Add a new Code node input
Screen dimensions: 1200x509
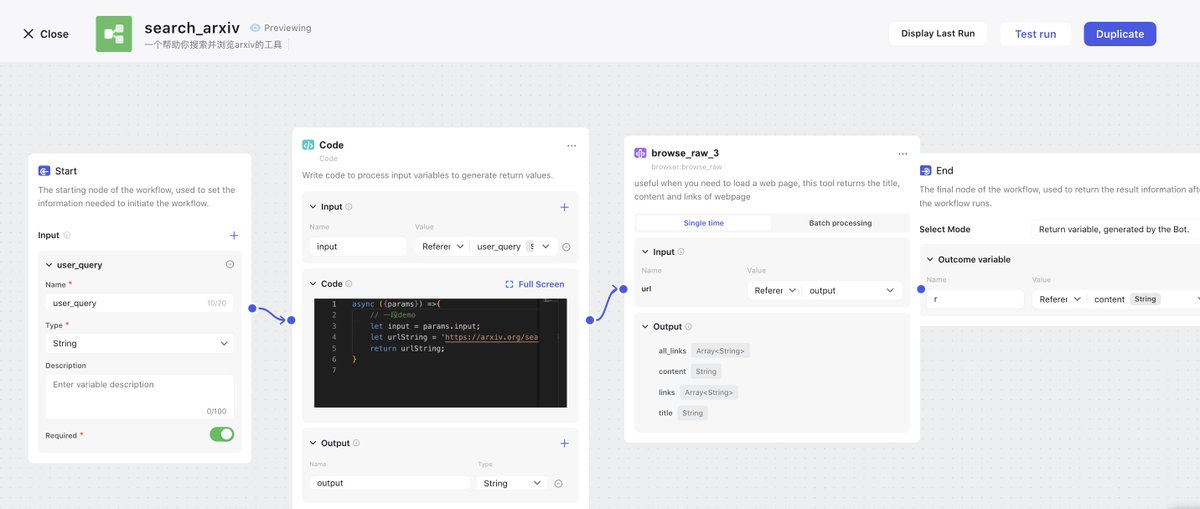coord(564,207)
